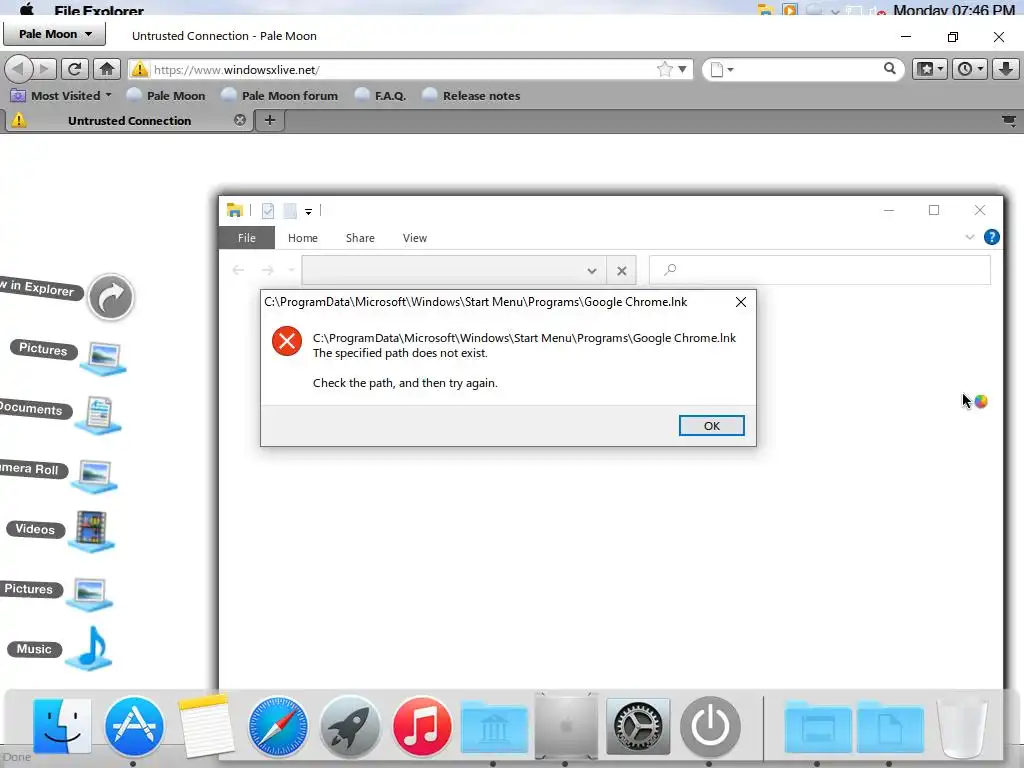Bookmark page with the star icon
Screen dimensions: 1024x768
664,69
